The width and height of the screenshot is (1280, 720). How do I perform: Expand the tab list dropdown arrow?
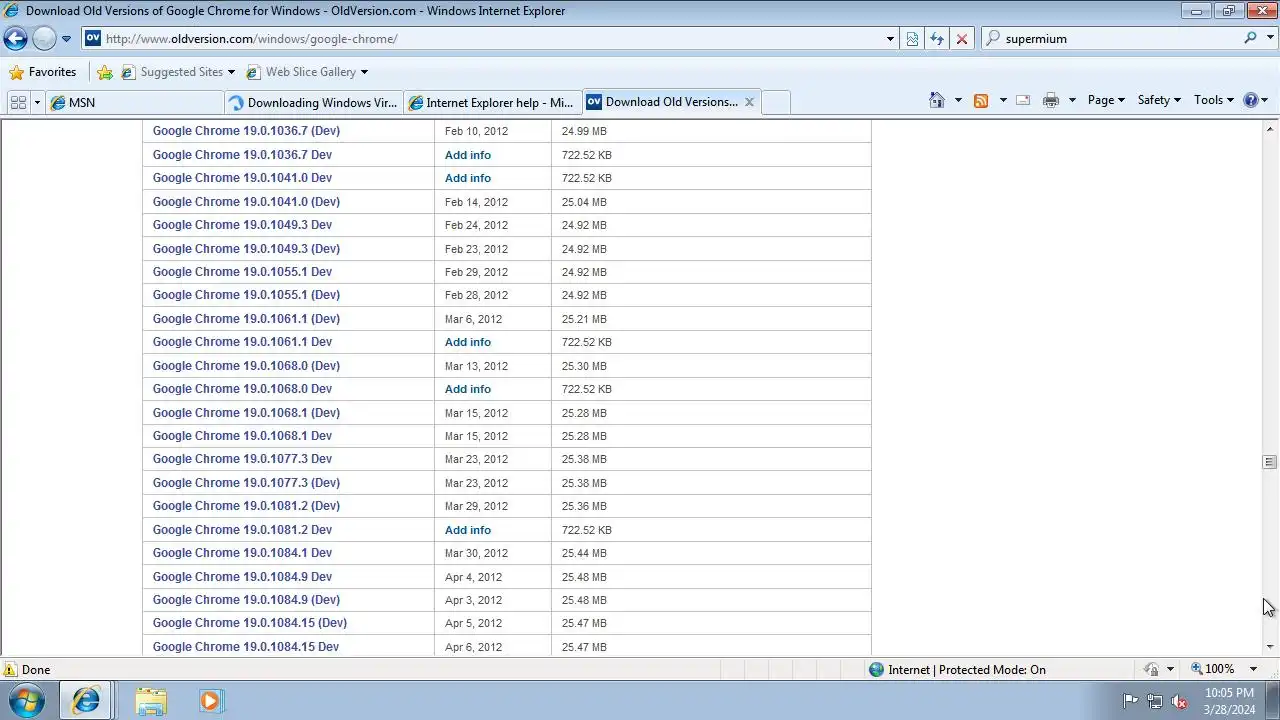click(x=37, y=102)
